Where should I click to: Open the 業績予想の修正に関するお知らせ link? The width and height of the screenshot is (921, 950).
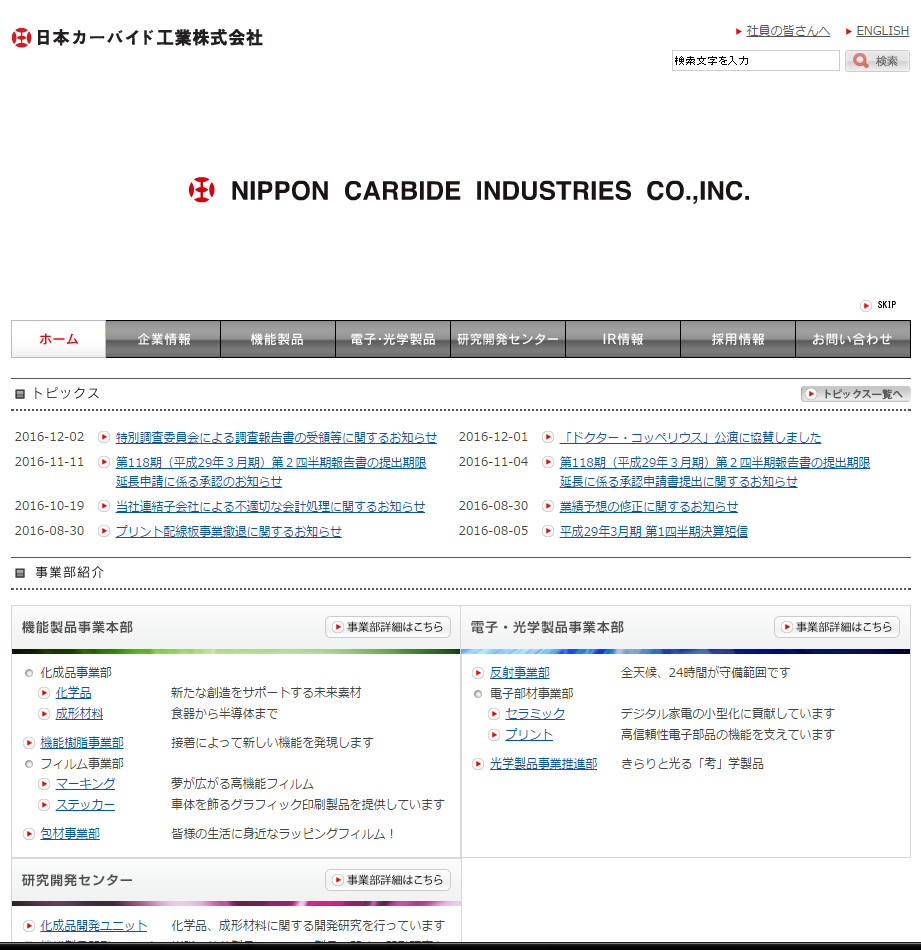point(649,506)
